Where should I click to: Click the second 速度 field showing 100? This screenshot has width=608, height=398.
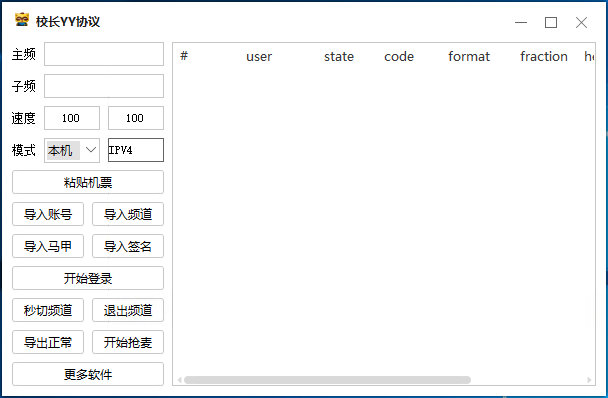[x=136, y=118]
